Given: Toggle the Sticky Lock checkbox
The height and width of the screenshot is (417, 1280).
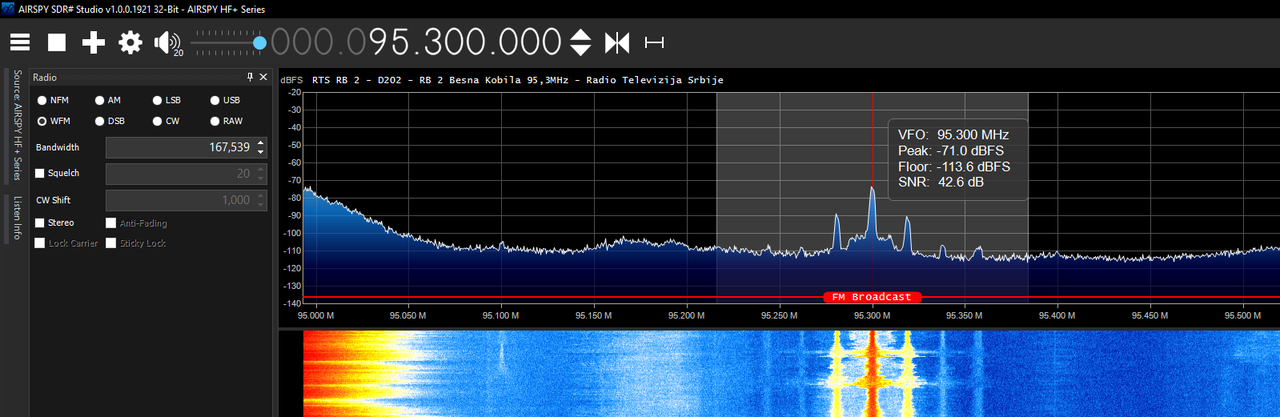Looking at the screenshot, I should (x=111, y=243).
